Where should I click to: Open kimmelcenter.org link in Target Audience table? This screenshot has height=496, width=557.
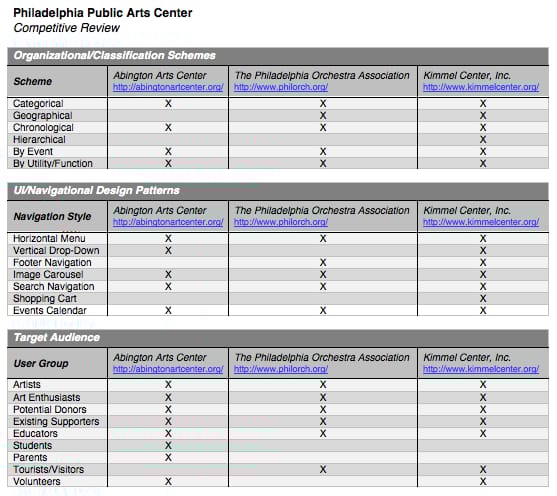click(x=481, y=369)
